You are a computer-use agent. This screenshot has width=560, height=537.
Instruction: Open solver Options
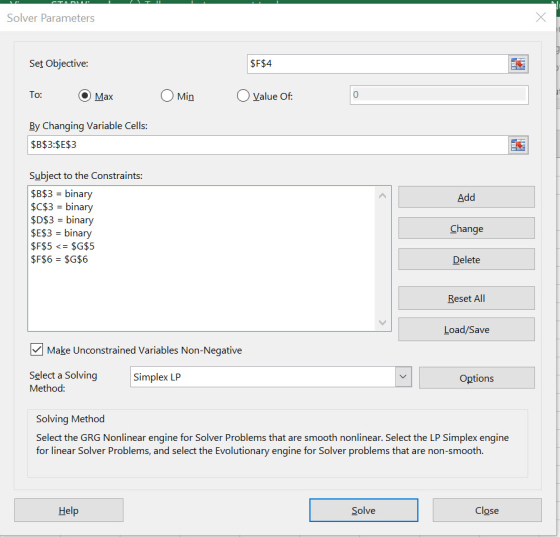477,378
